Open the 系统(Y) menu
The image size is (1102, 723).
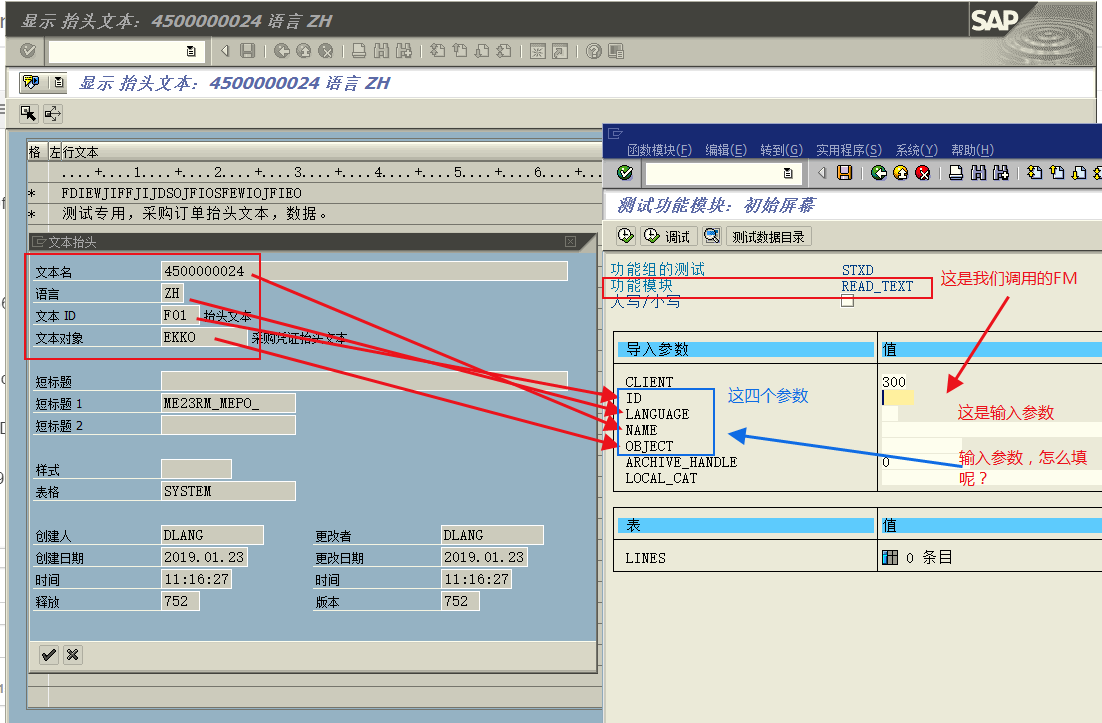tap(916, 150)
